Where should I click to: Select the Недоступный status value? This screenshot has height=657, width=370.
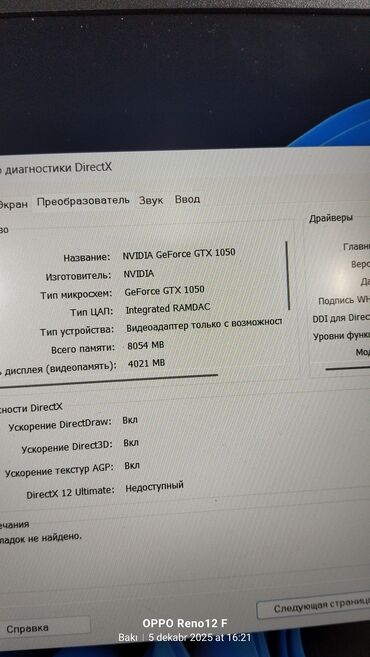[155, 487]
